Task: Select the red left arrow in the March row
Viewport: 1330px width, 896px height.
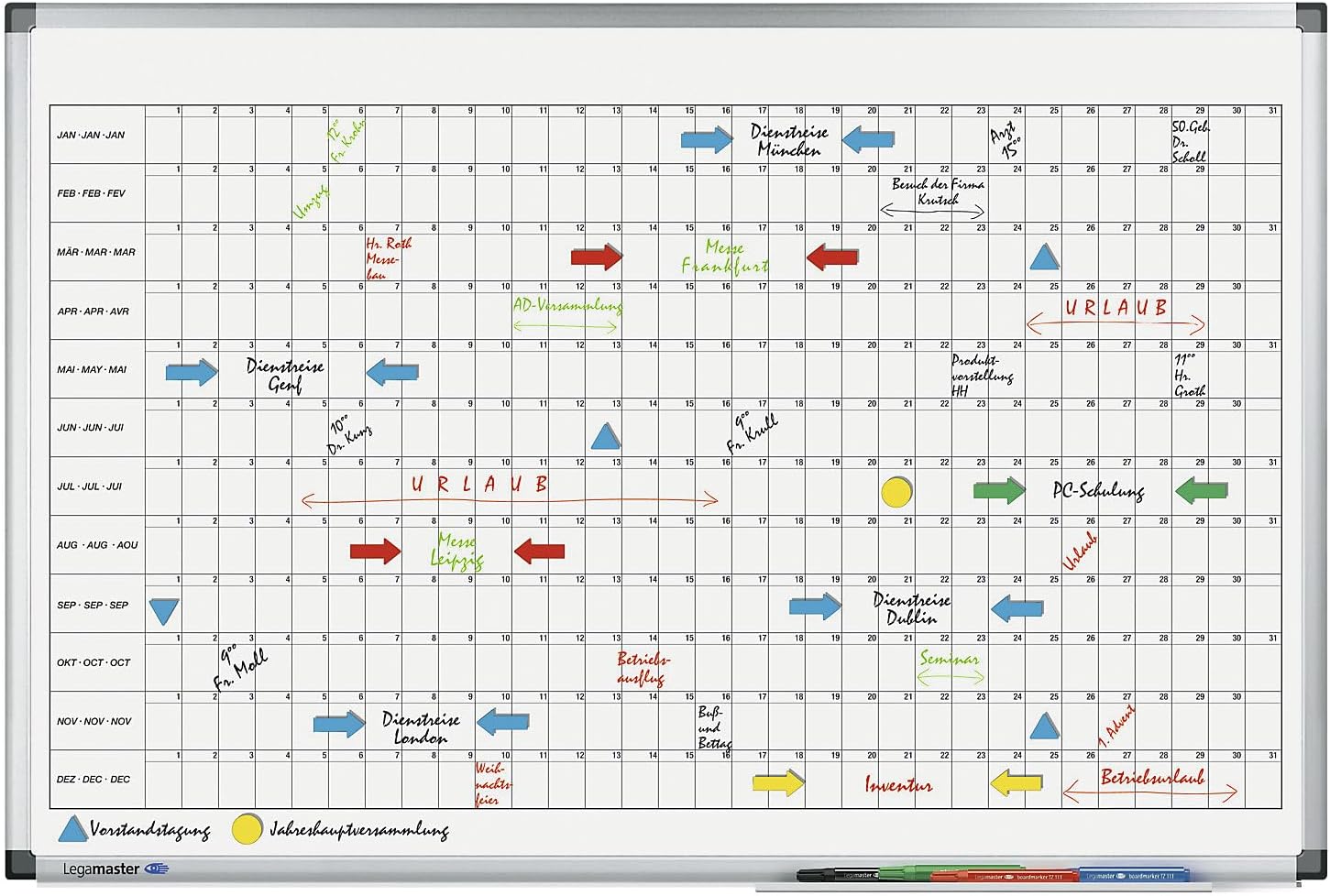Action: [832, 257]
